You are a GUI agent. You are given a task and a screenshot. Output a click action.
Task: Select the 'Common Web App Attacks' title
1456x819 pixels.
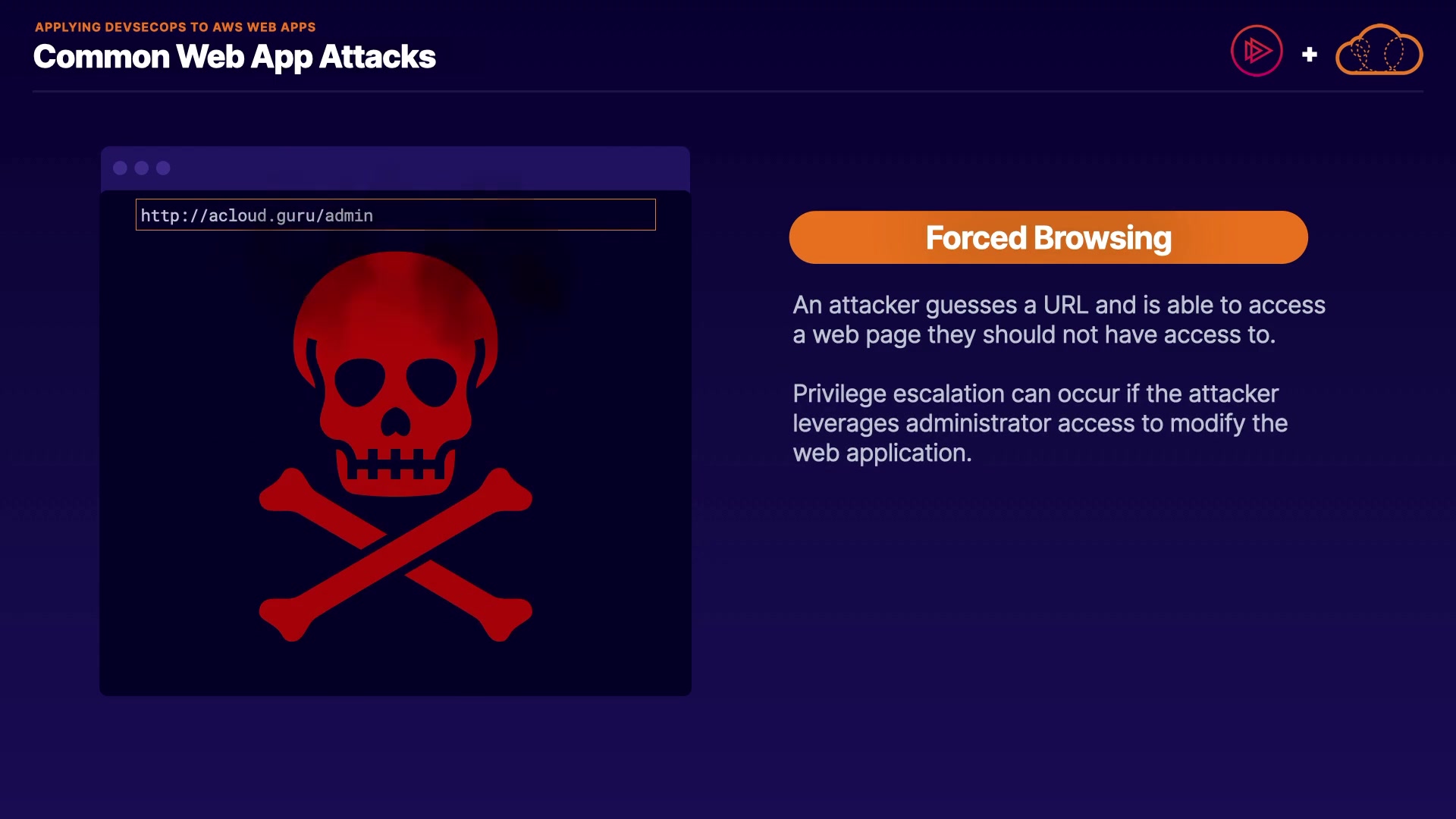click(x=234, y=57)
